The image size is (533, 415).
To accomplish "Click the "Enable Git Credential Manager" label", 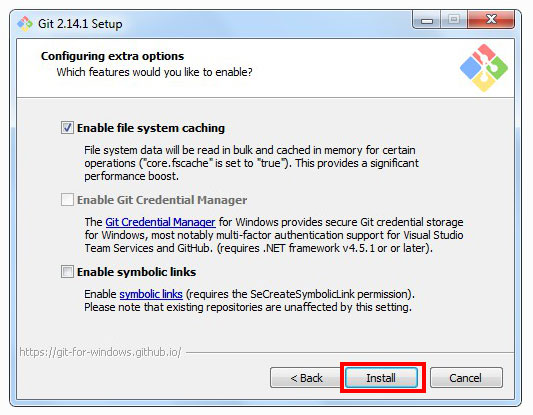I will tap(162, 200).
